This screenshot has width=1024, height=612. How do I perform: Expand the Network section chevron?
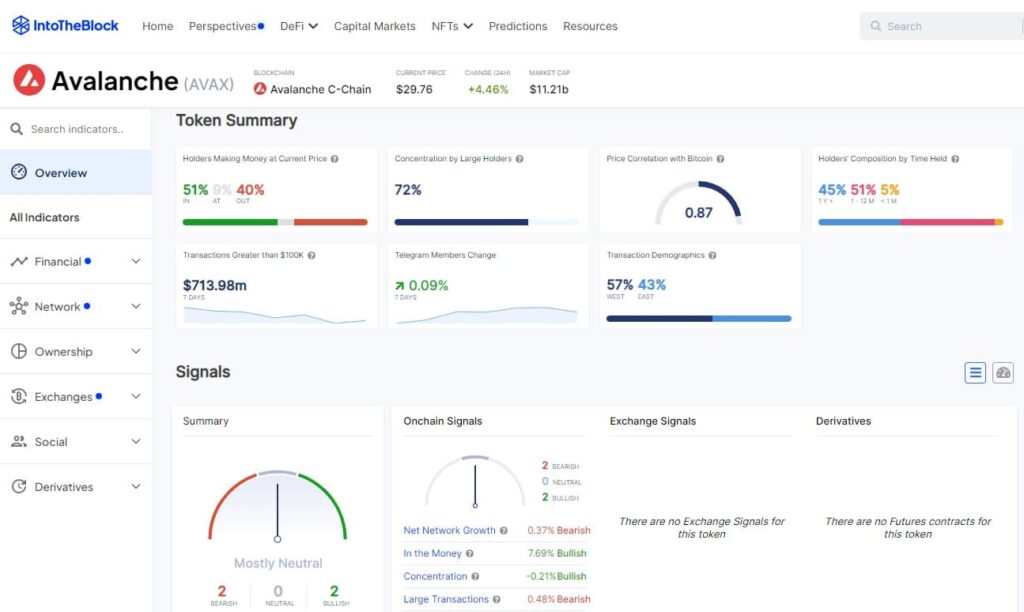point(136,306)
